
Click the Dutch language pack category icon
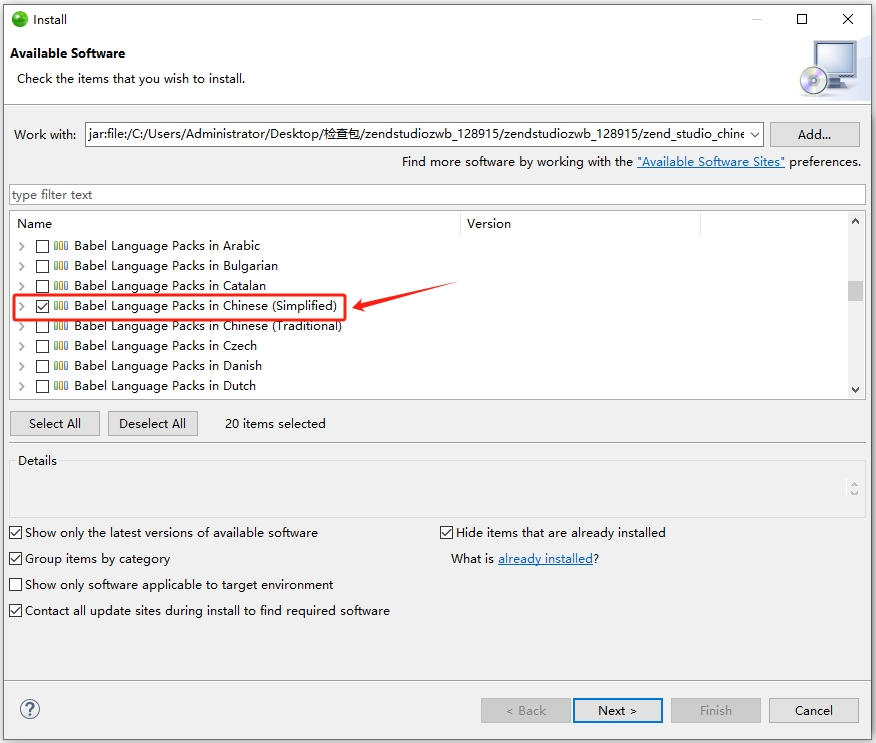click(x=61, y=386)
